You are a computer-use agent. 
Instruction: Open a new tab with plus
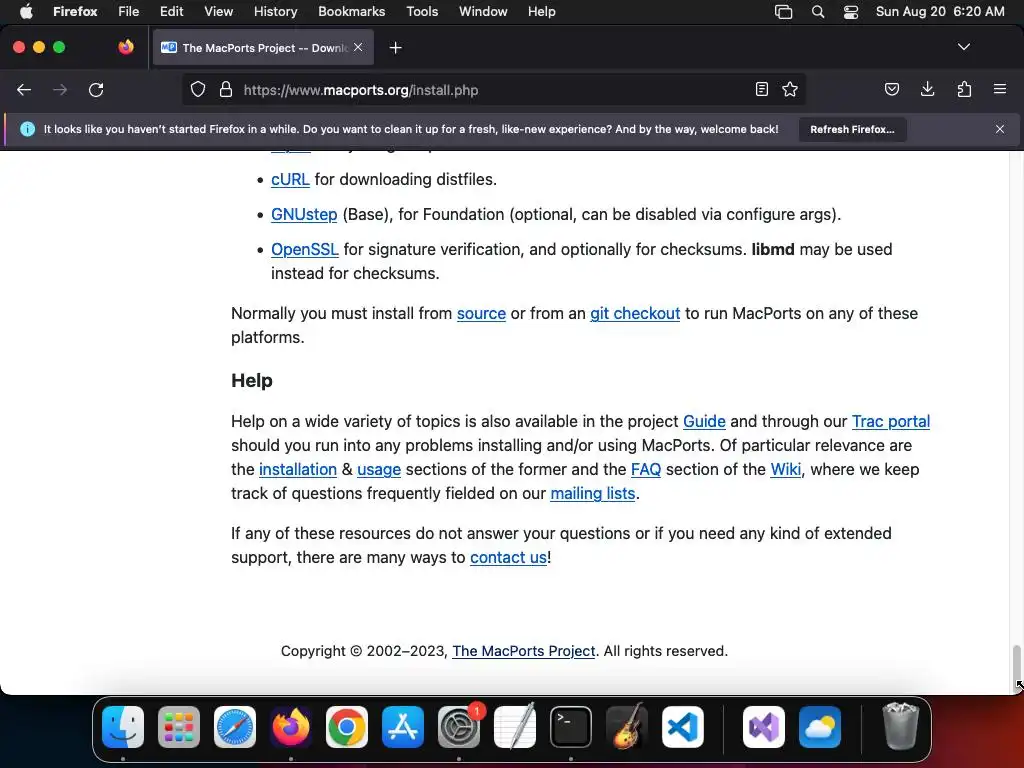point(395,48)
